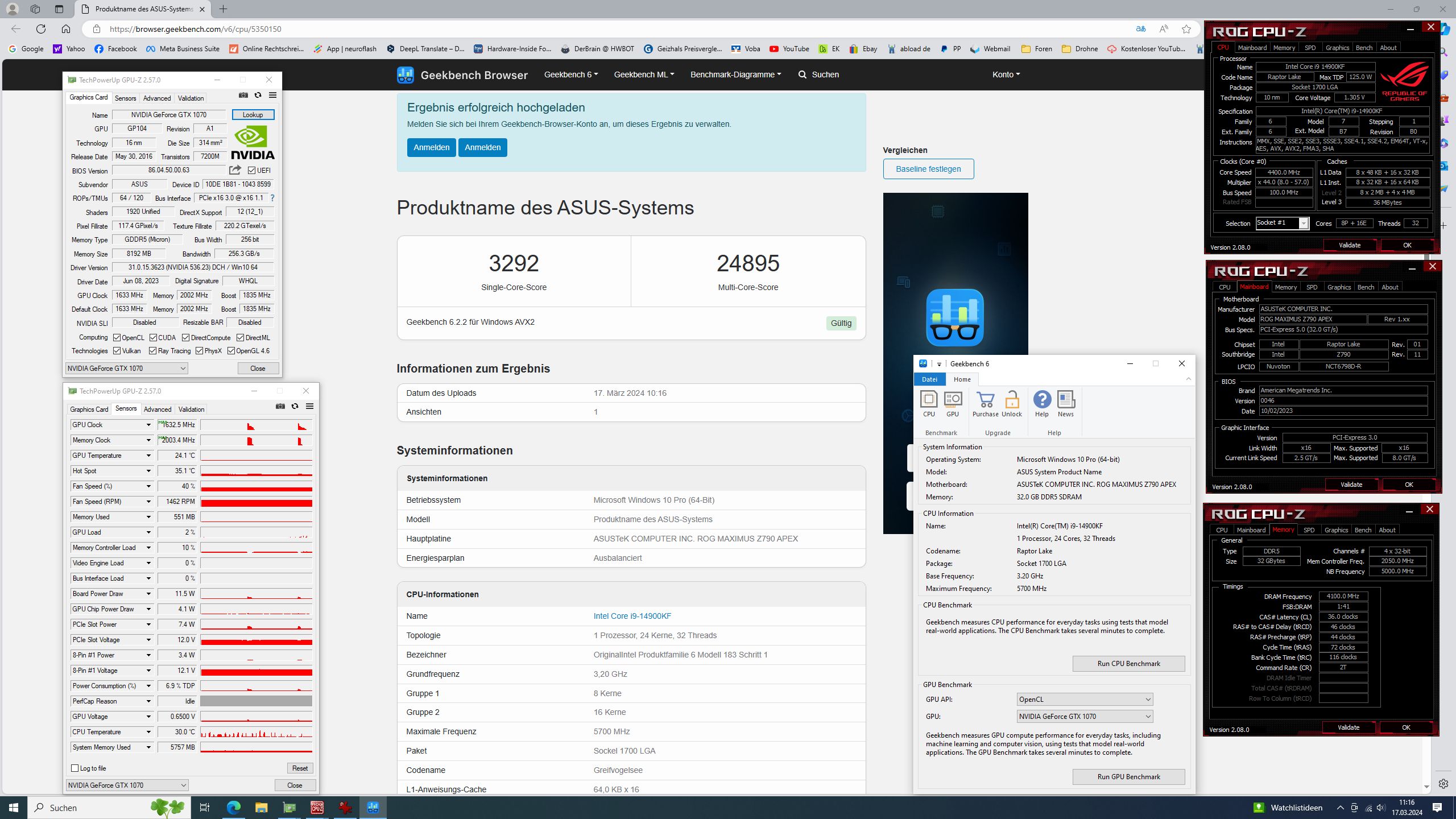Screen dimensions: 1456x819
Task: Click Reset button in GPU-Z Sensors window
Action: pos(300,768)
